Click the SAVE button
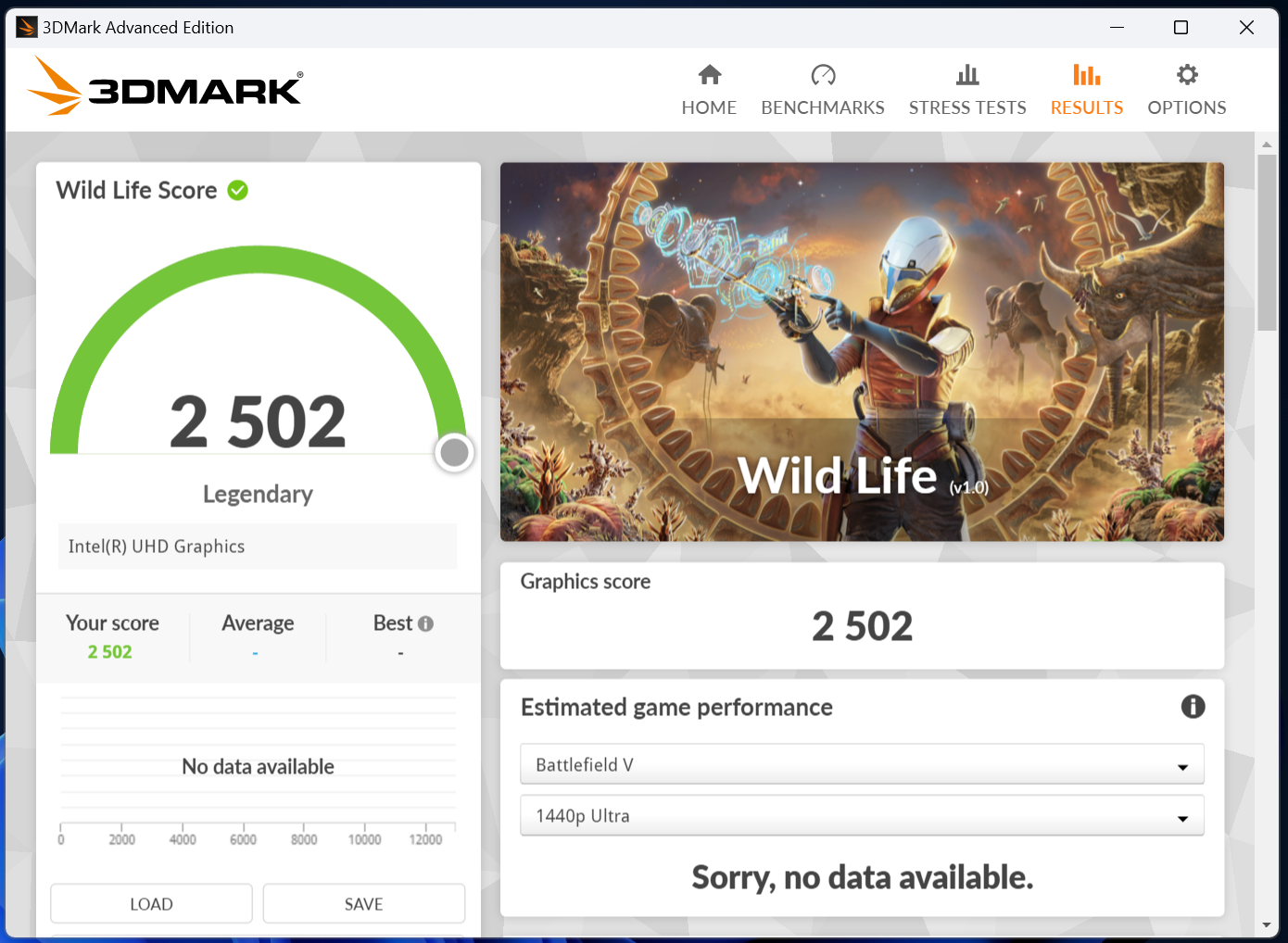 (363, 903)
